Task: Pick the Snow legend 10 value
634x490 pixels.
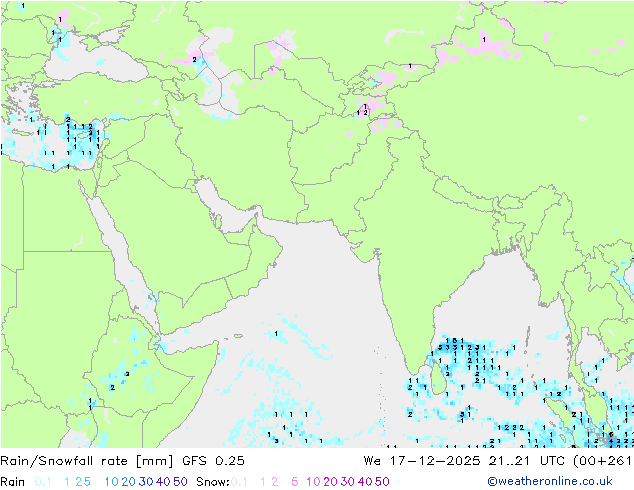Action: (x=313, y=482)
